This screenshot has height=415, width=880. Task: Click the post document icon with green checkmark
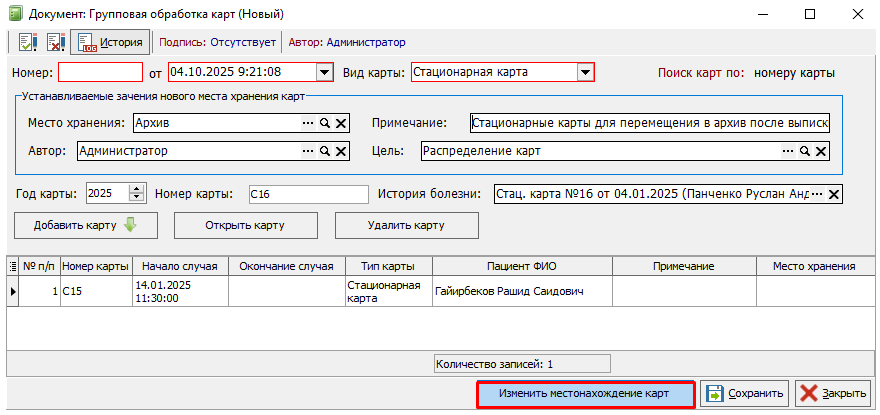pyautogui.click(x=27, y=43)
